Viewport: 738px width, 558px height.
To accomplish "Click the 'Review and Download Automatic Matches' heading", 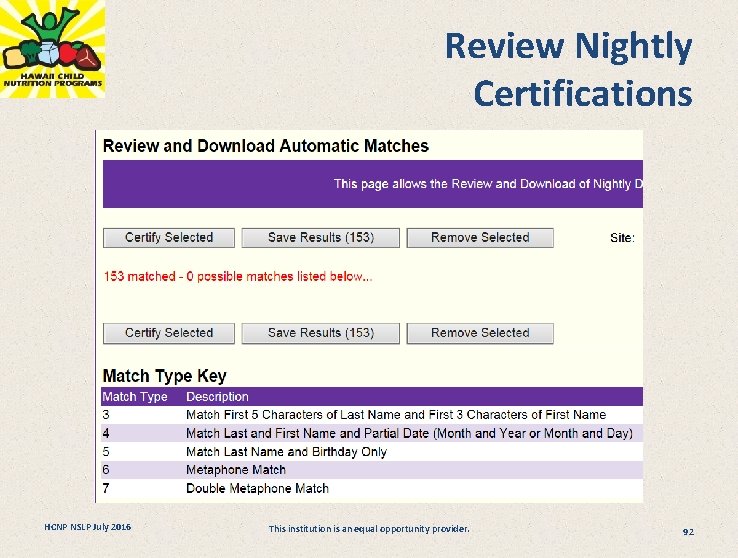I will tap(266, 146).
